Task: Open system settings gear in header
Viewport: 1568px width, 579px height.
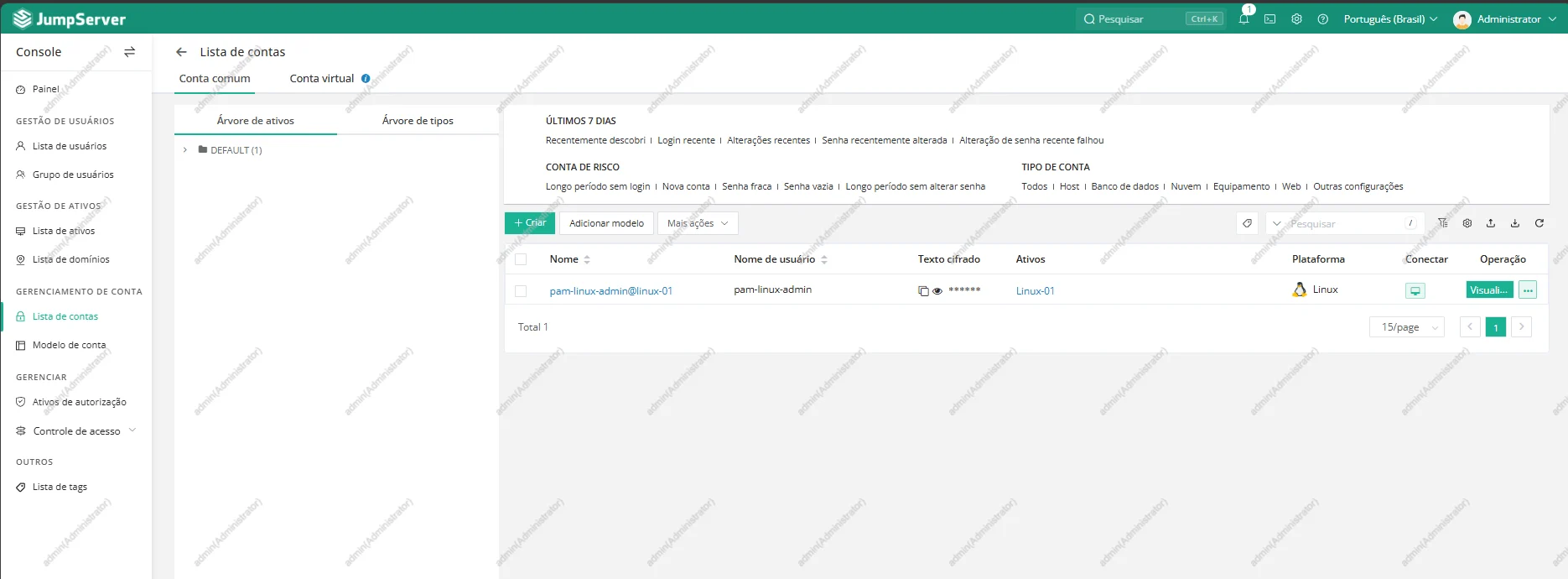Action: [x=1296, y=18]
